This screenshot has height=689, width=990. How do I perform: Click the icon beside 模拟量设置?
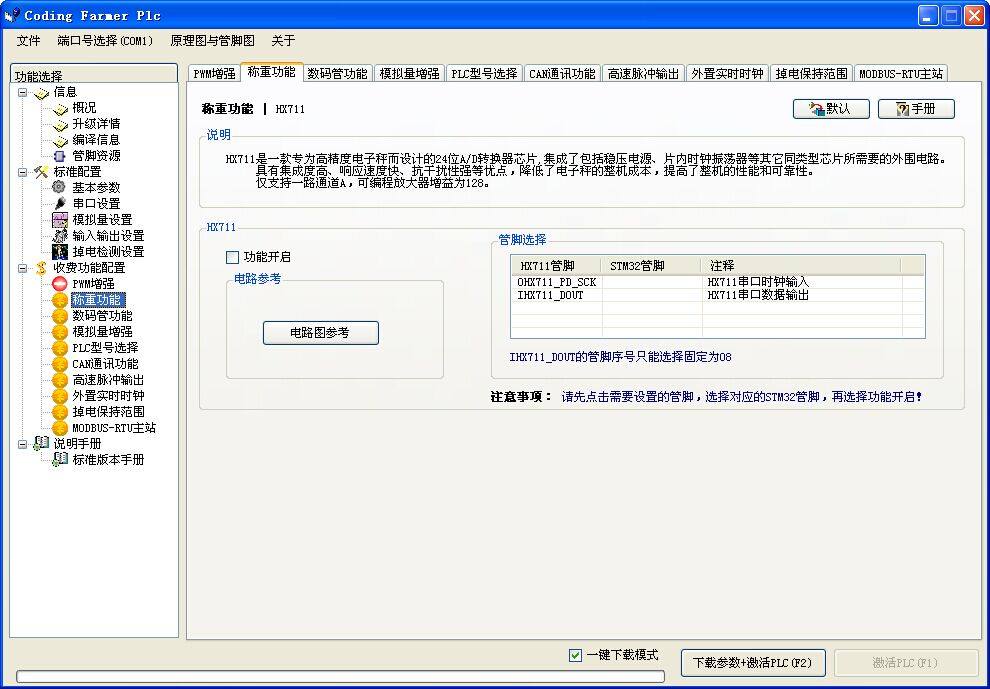pos(60,220)
